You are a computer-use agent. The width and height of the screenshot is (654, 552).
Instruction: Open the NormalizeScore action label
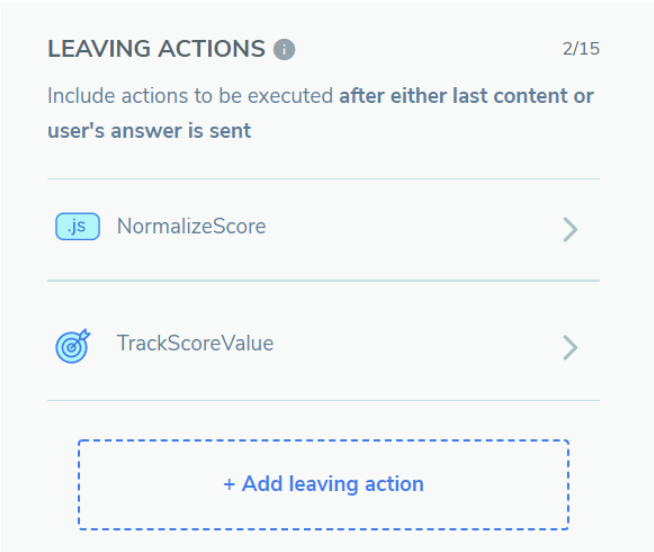click(x=191, y=227)
